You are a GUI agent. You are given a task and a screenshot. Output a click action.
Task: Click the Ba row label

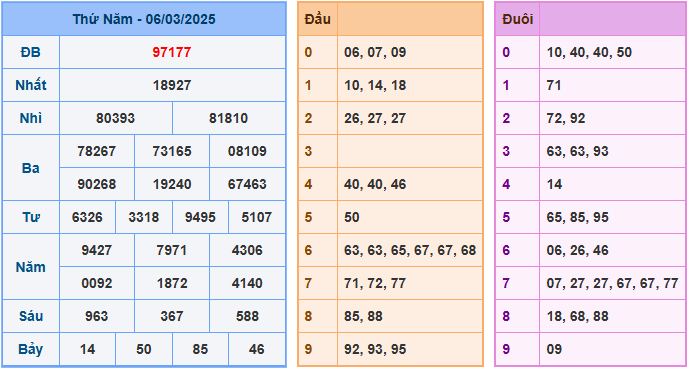30,168
